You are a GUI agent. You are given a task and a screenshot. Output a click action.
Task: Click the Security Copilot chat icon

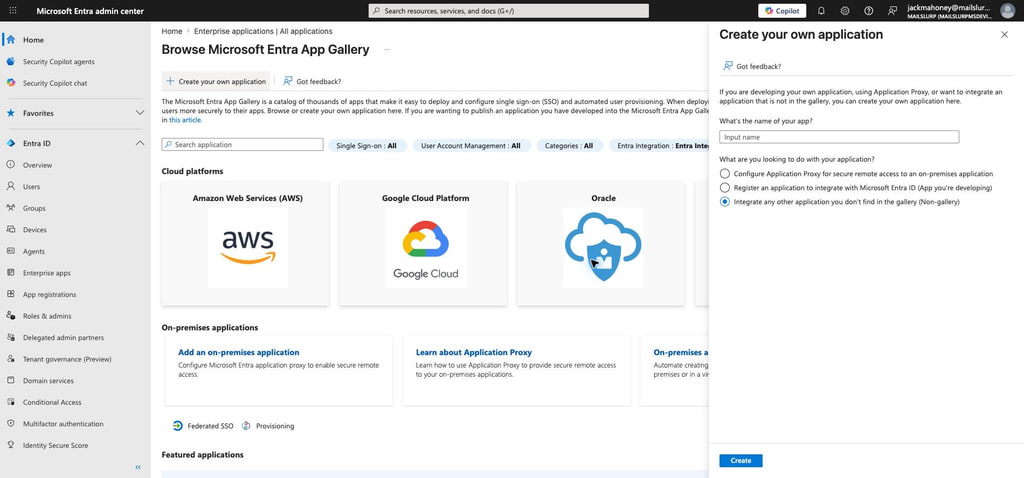[x=10, y=83]
